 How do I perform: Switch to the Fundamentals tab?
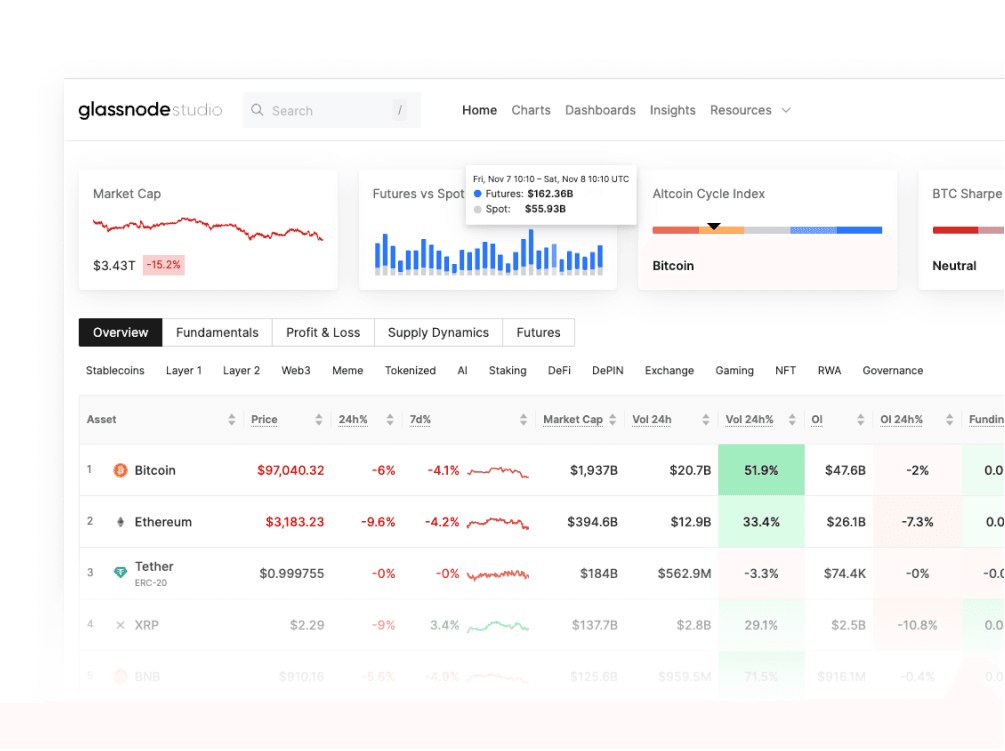pyautogui.click(x=217, y=332)
